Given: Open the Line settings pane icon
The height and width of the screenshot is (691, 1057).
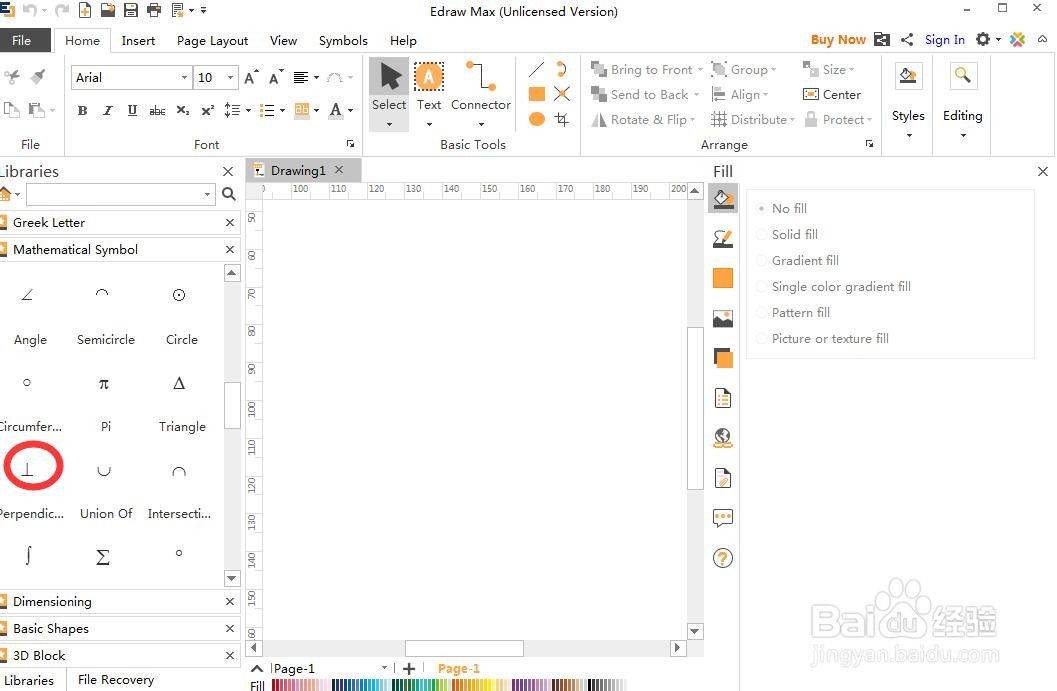Looking at the screenshot, I should click(723, 239).
